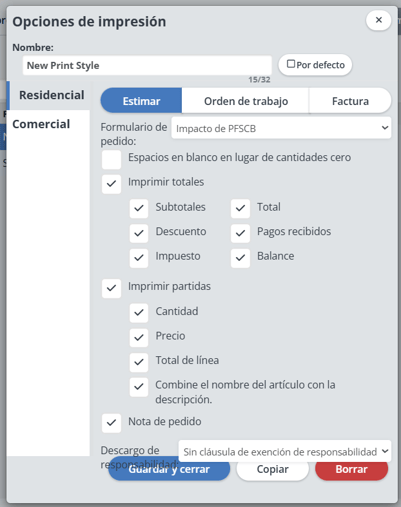Click the red Borrar button

[352, 469]
